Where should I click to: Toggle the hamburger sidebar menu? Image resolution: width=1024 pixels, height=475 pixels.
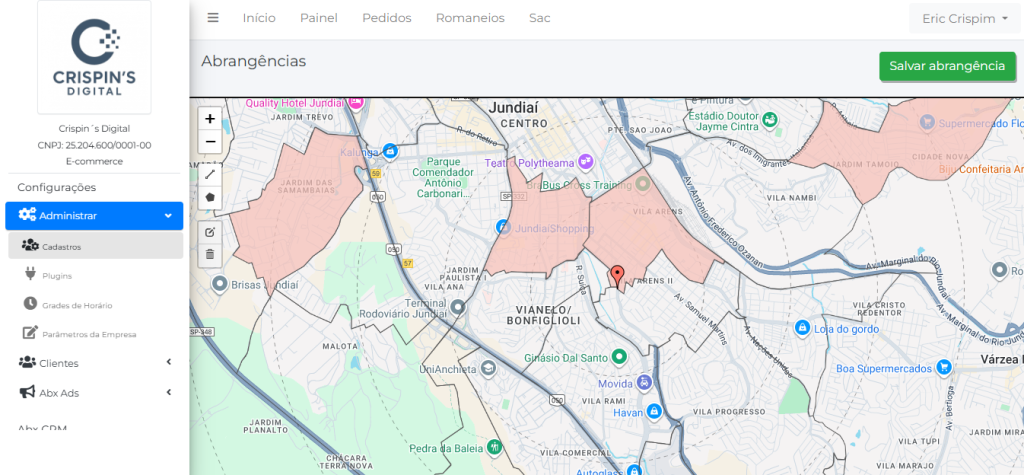point(213,17)
